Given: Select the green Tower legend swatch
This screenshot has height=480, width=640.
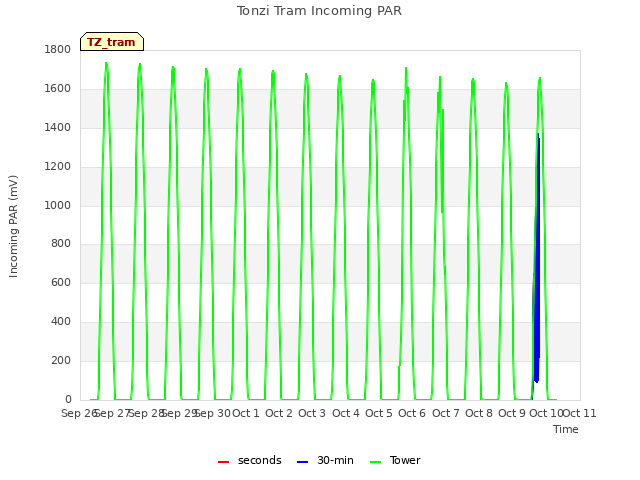Looking at the screenshot, I should [x=375, y=462].
